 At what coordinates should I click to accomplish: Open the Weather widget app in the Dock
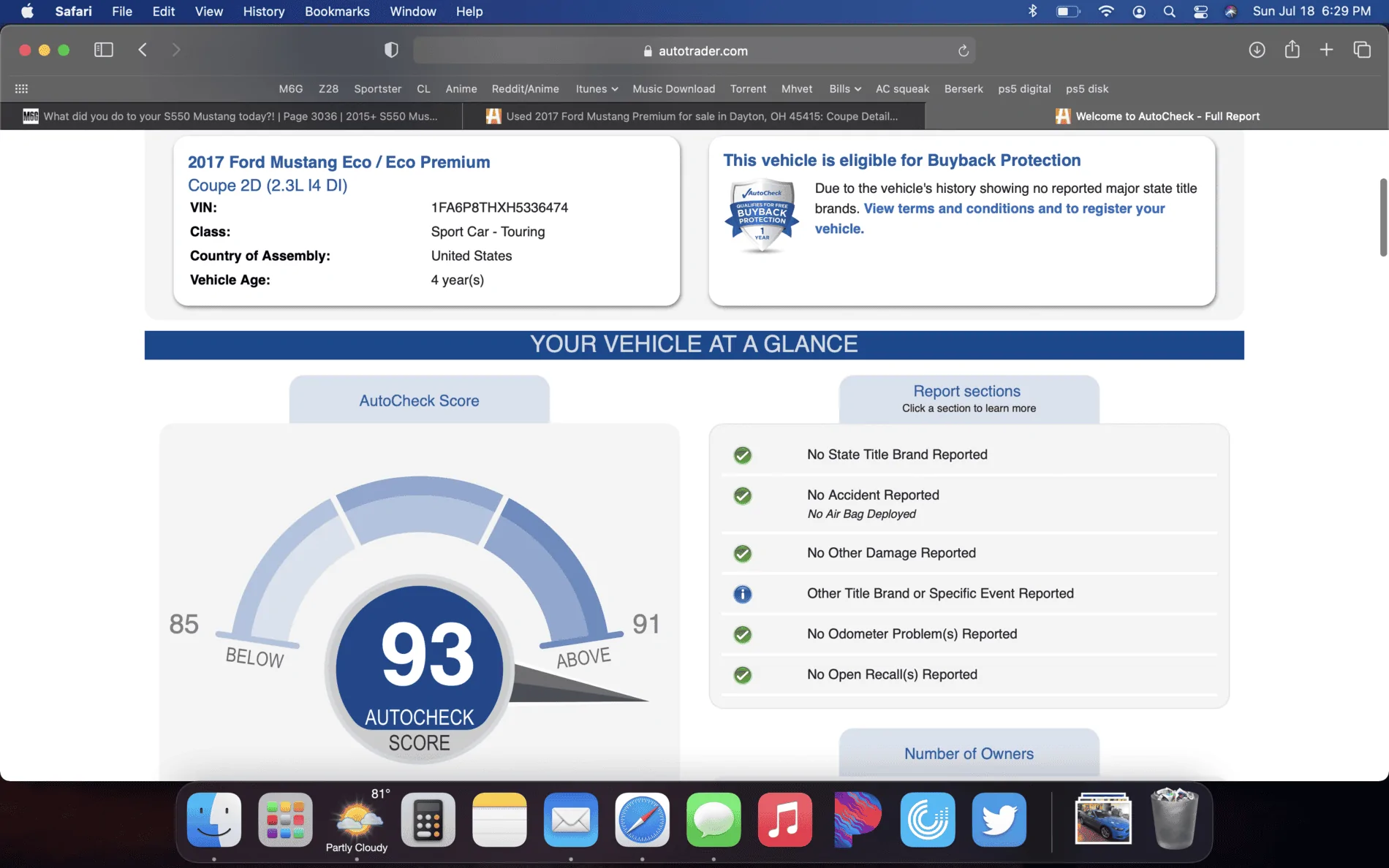point(357,820)
